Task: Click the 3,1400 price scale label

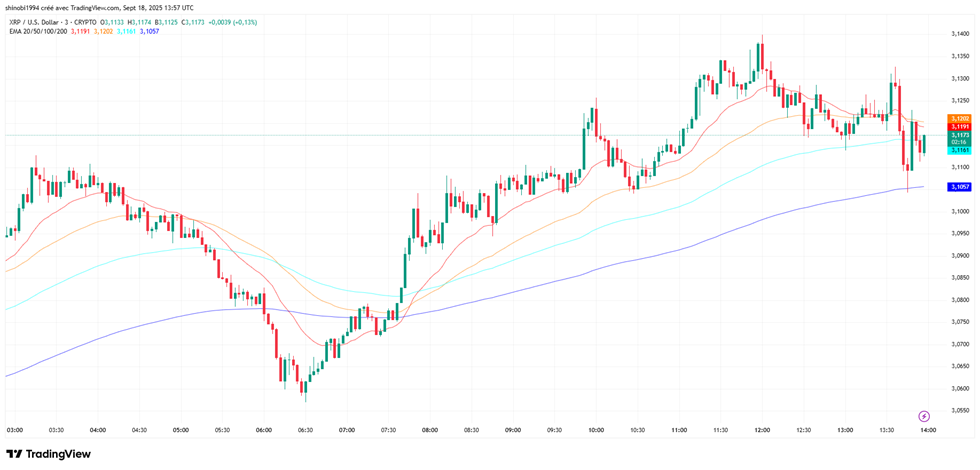Action: [x=959, y=34]
